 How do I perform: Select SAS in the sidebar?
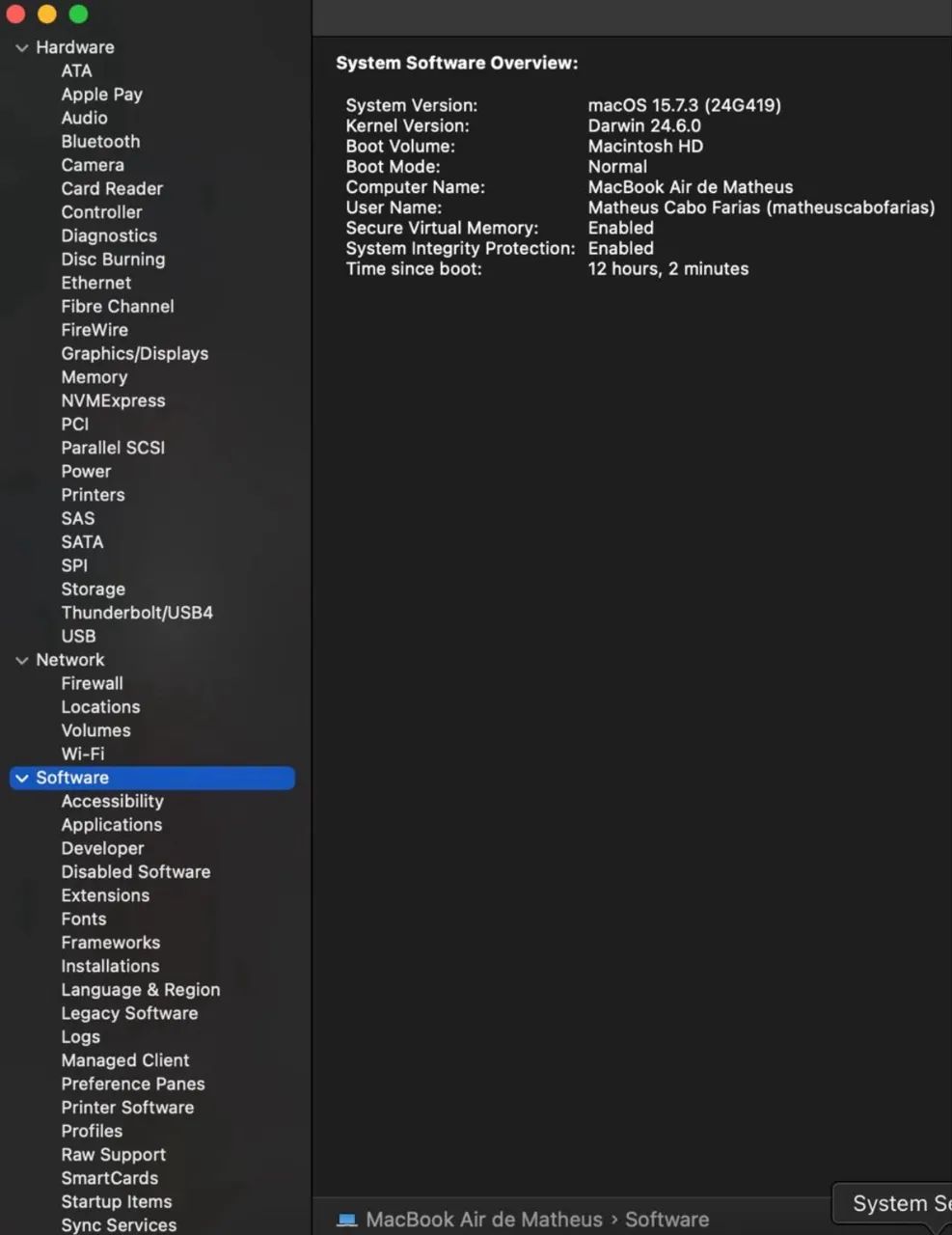pos(78,518)
